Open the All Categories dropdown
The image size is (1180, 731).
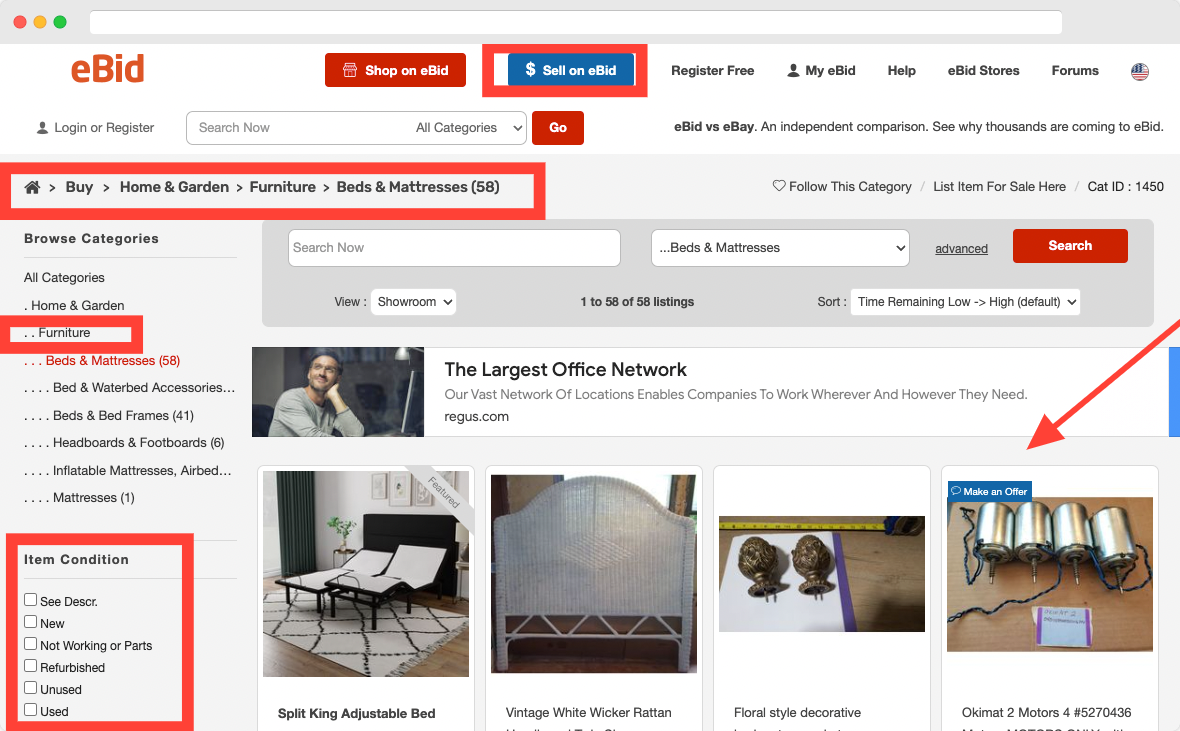pyautogui.click(x=463, y=127)
